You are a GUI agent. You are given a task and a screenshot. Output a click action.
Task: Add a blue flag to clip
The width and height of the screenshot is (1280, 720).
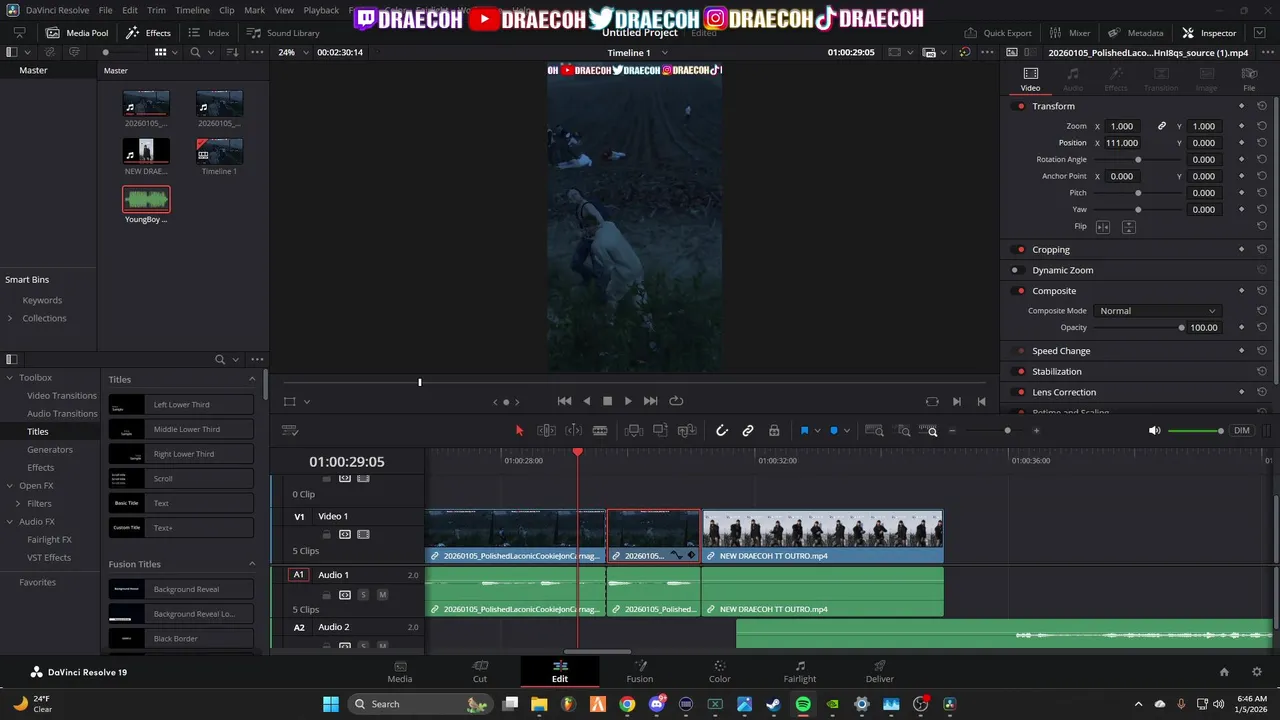(x=804, y=431)
